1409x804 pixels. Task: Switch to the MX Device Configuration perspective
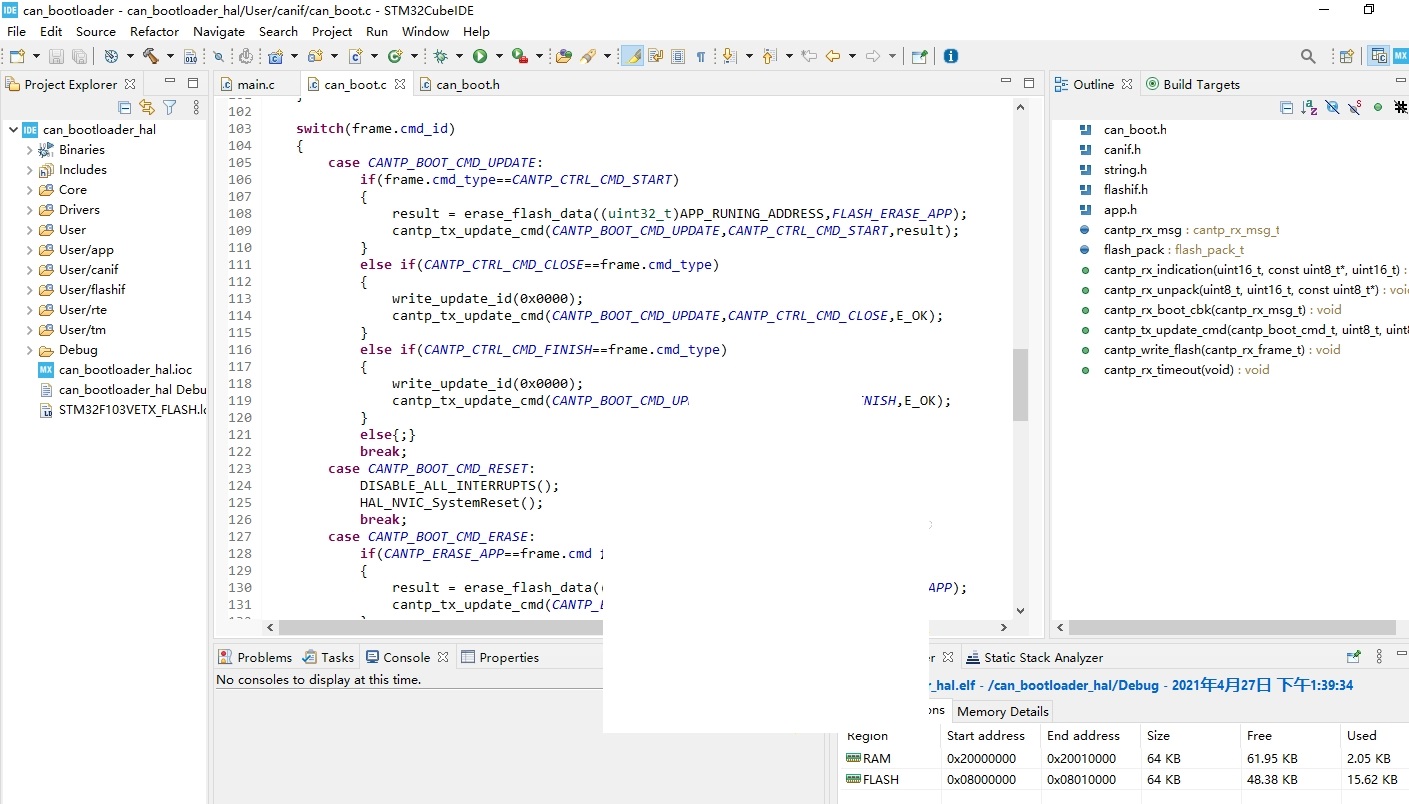point(1401,56)
